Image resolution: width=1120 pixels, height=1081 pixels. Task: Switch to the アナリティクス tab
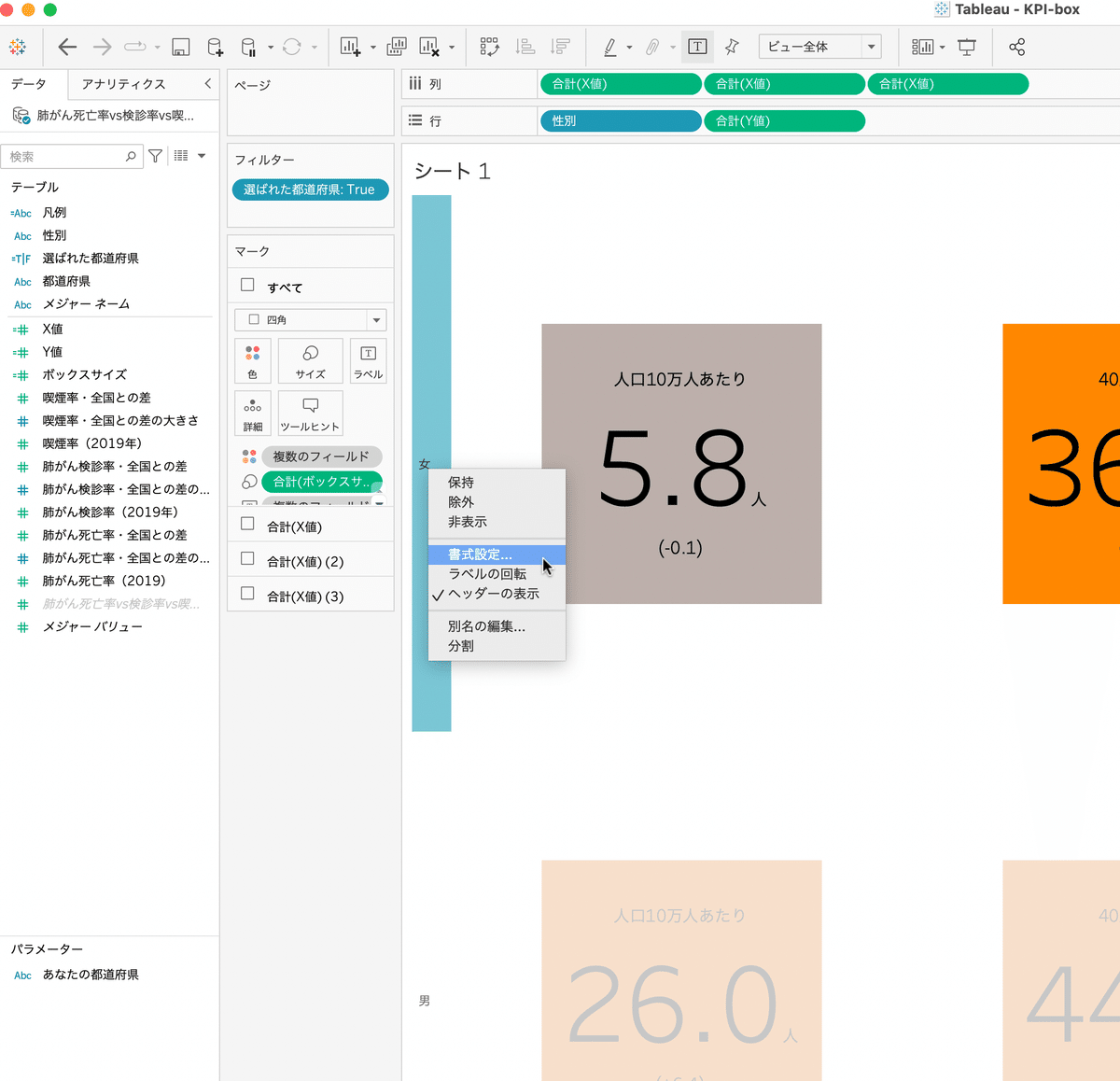[x=123, y=84]
